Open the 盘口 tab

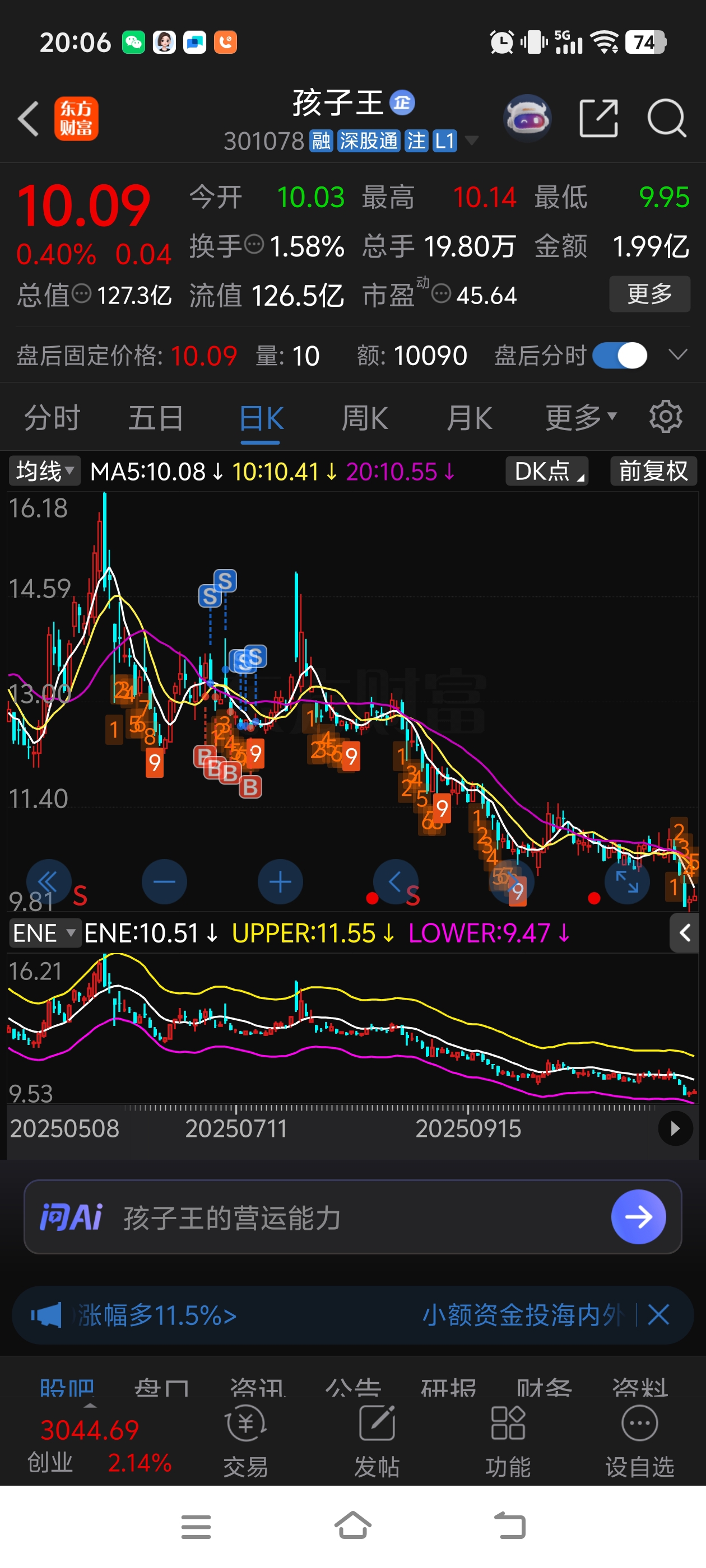162,1387
